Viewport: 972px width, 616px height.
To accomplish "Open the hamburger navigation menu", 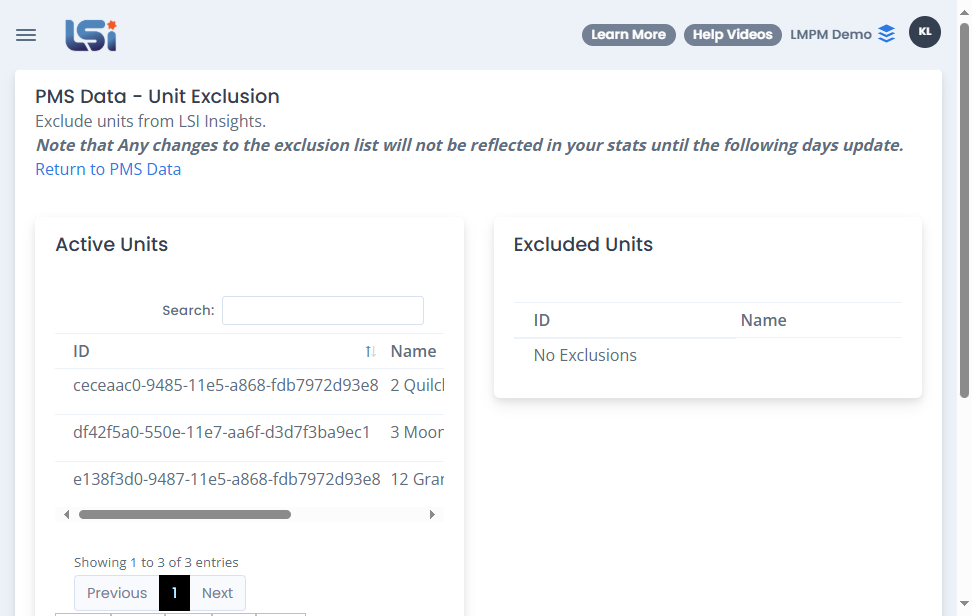I will click(26, 35).
